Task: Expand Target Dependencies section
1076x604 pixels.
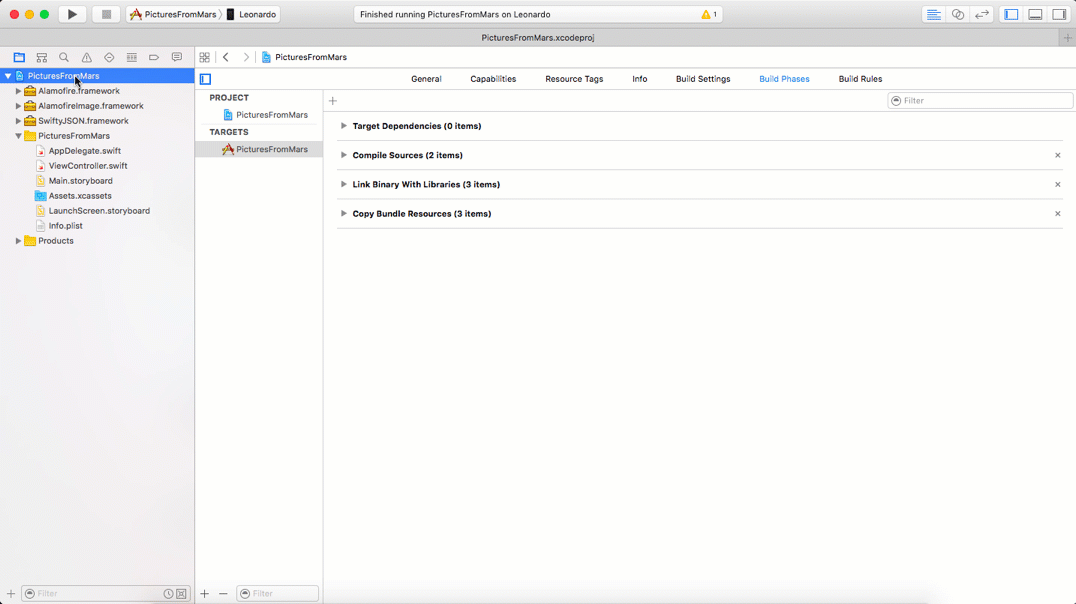Action: 344,126
